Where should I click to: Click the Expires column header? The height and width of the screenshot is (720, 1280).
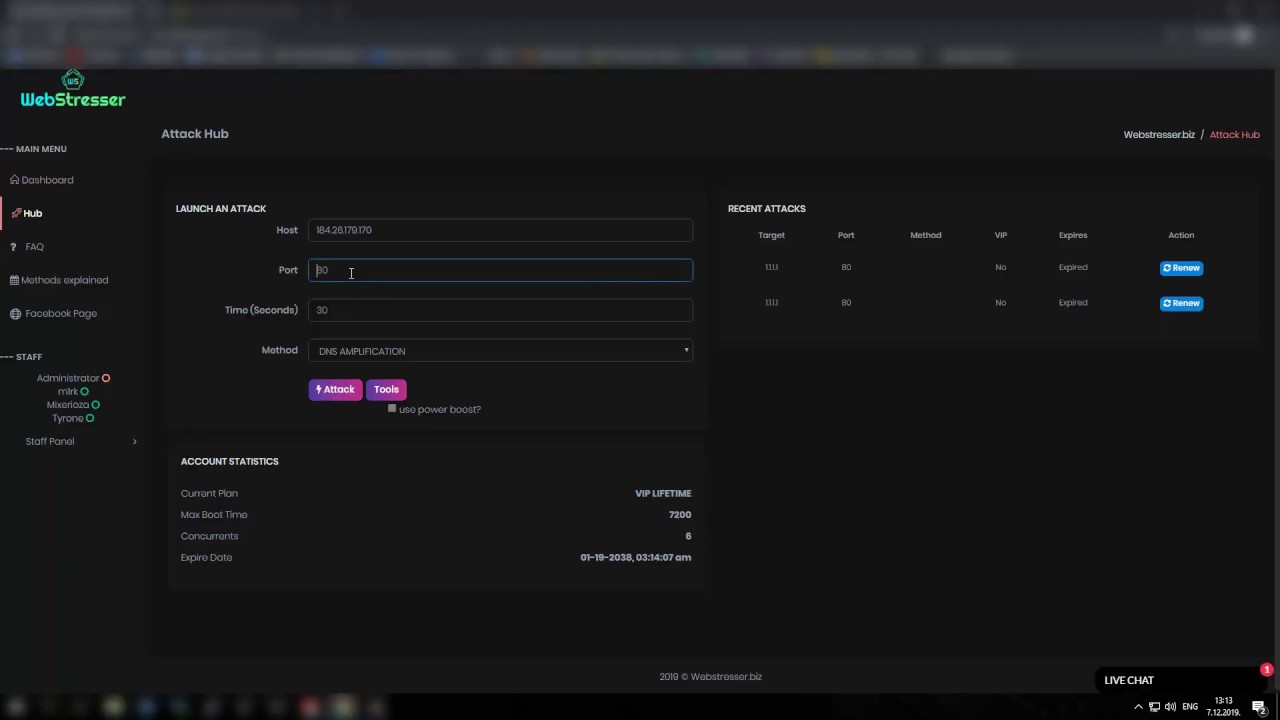click(x=1073, y=235)
